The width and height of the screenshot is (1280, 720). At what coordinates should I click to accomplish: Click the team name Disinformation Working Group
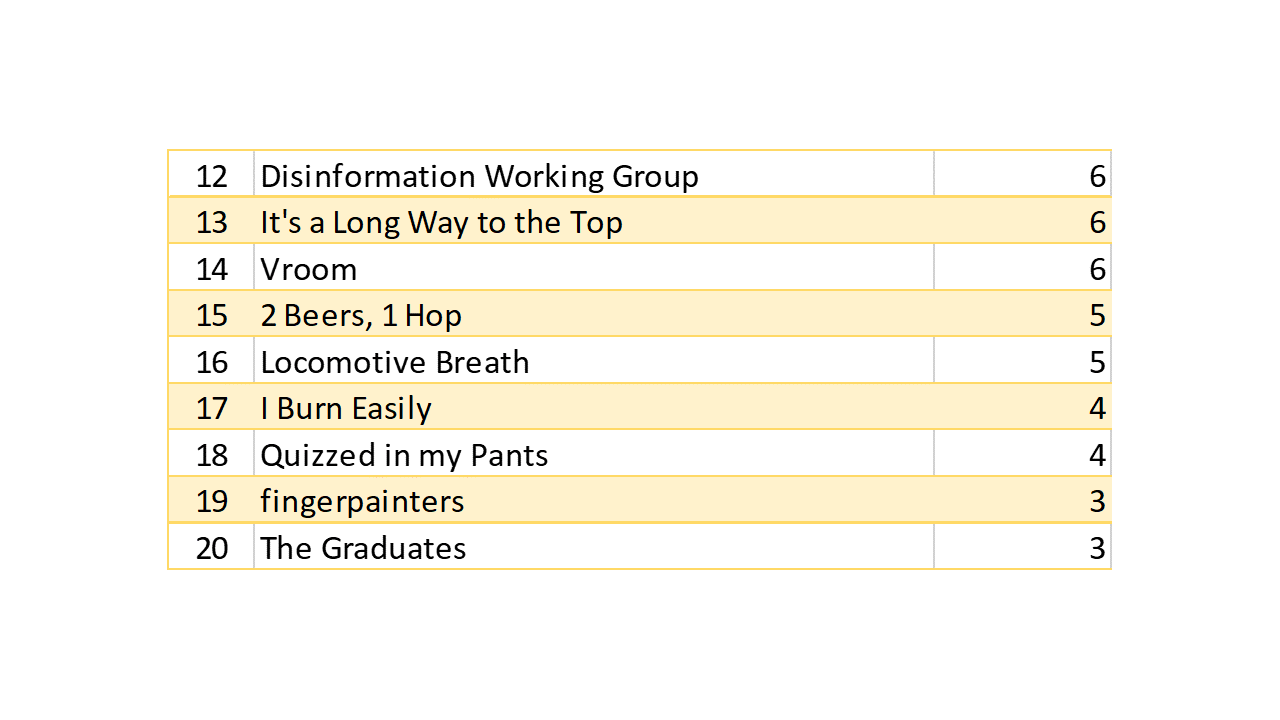pos(479,176)
